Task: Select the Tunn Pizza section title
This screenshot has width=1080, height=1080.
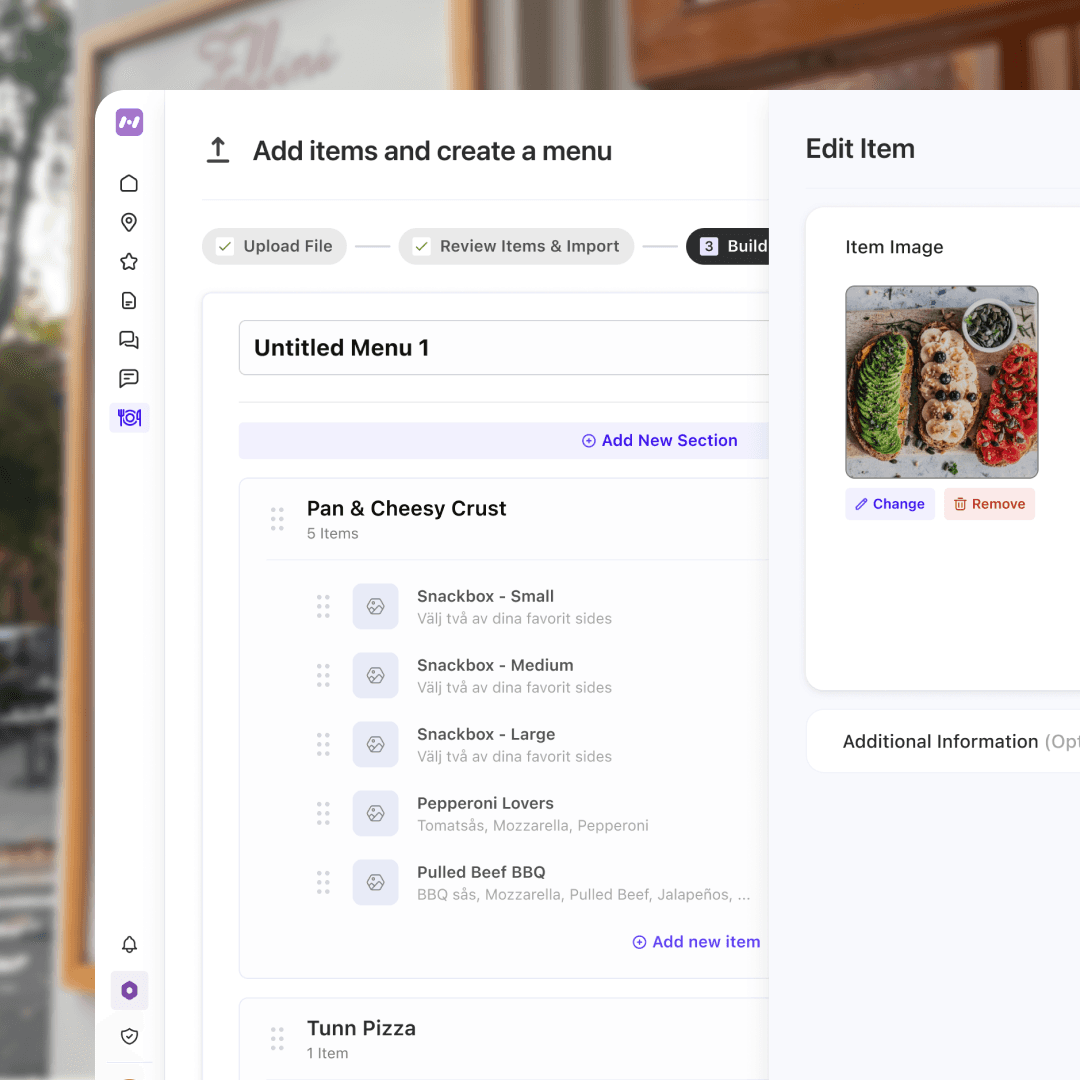Action: 362,1028
